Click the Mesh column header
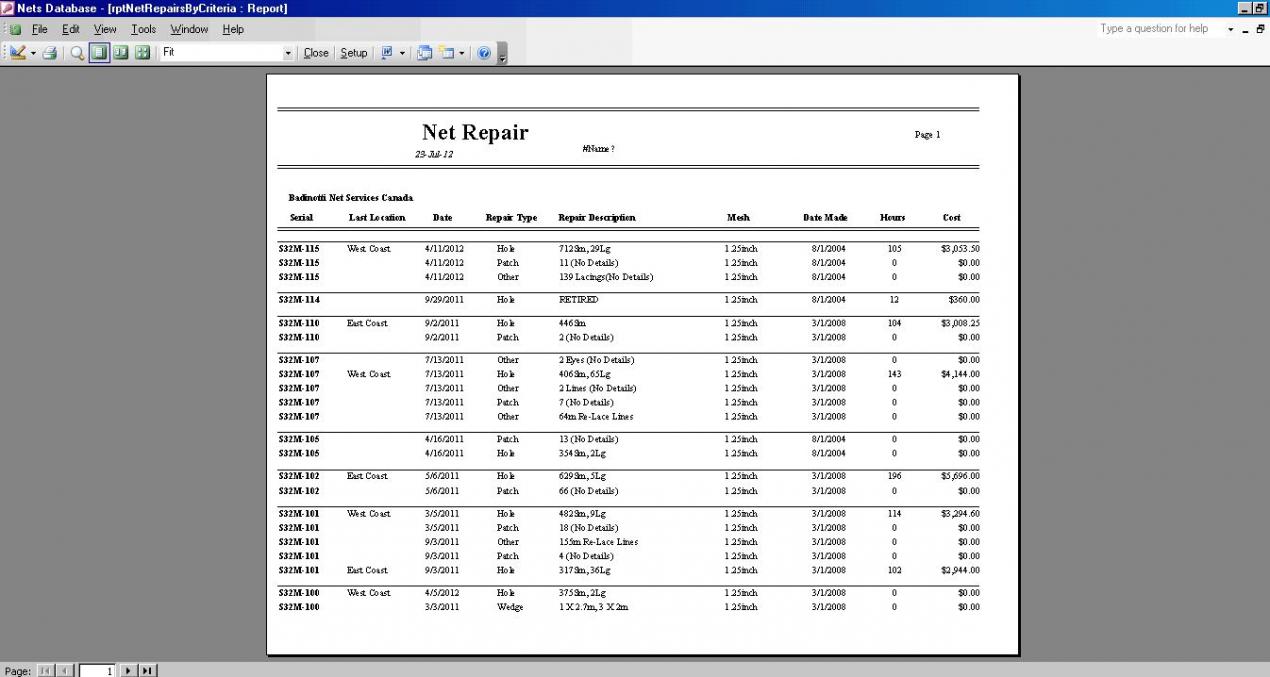1270x677 pixels. click(x=738, y=217)
